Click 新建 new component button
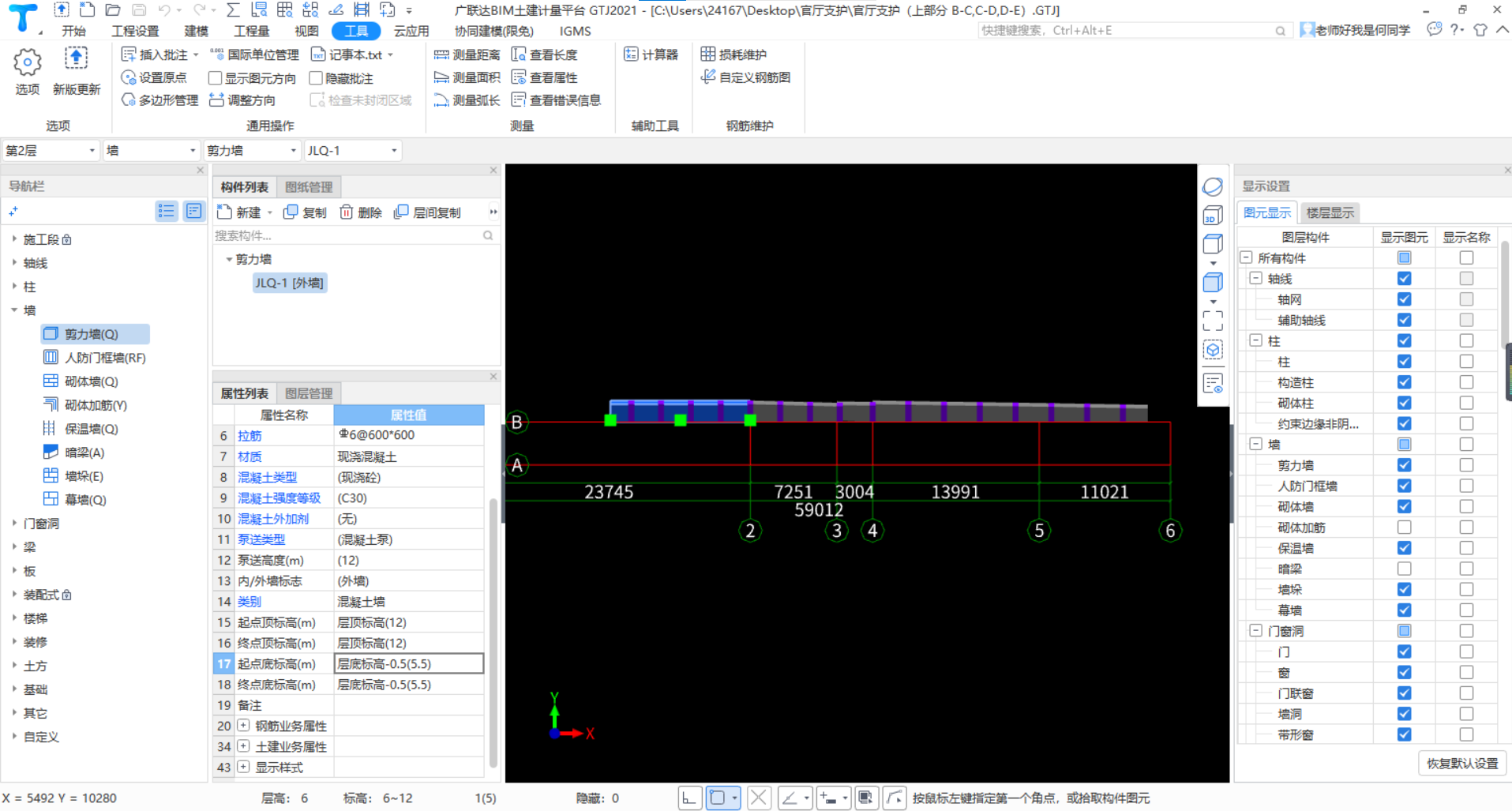 (240, 212)
